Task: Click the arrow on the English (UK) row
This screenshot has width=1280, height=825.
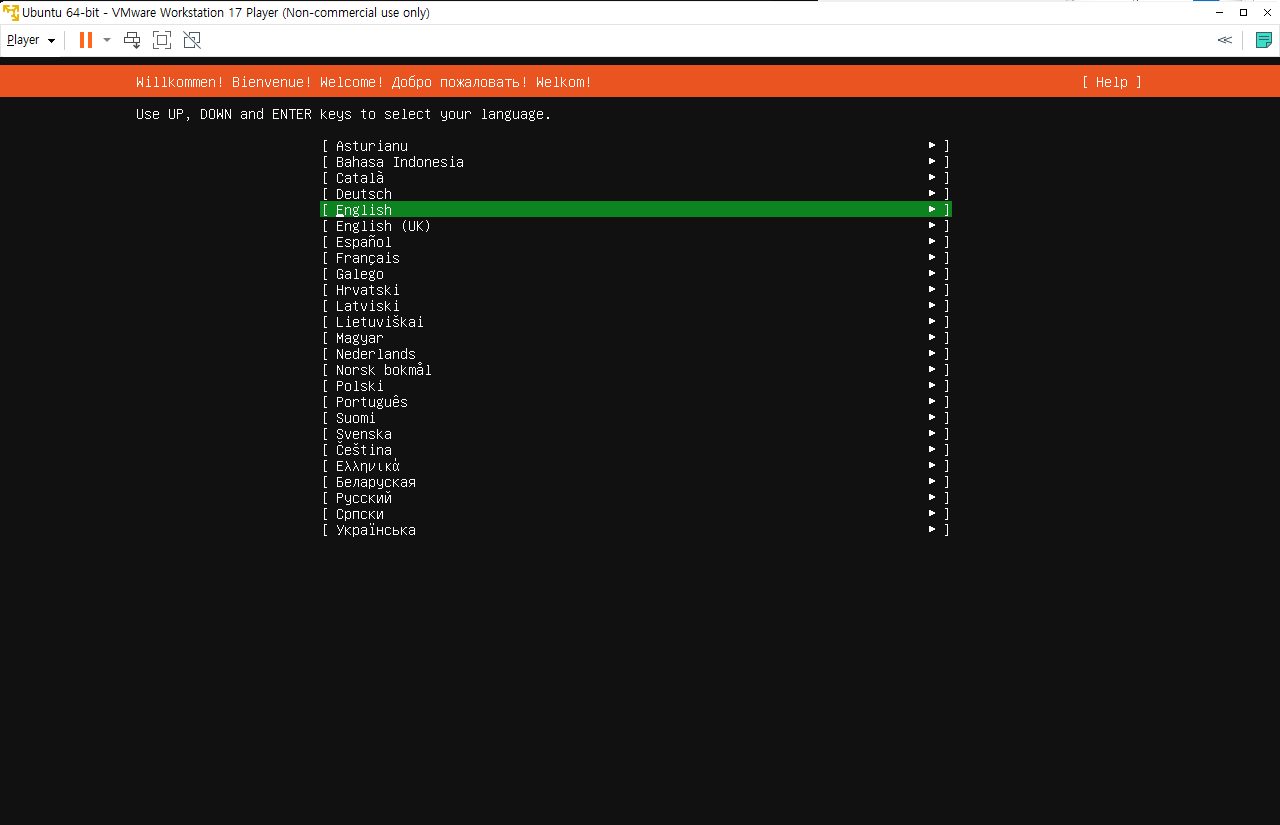Action: (932, 226)
